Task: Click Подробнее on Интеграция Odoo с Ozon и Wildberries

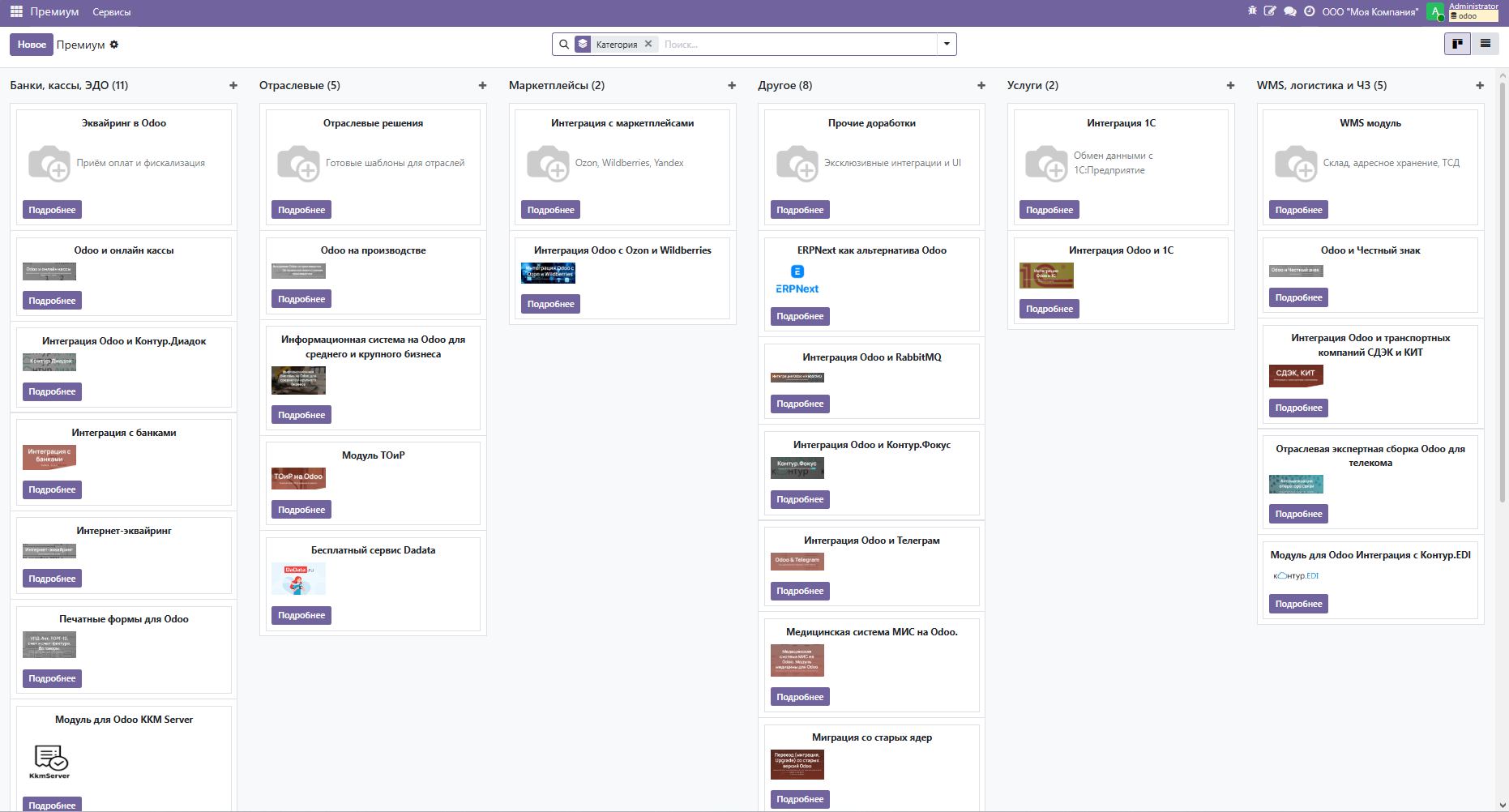Action: [x=551, y=304]
